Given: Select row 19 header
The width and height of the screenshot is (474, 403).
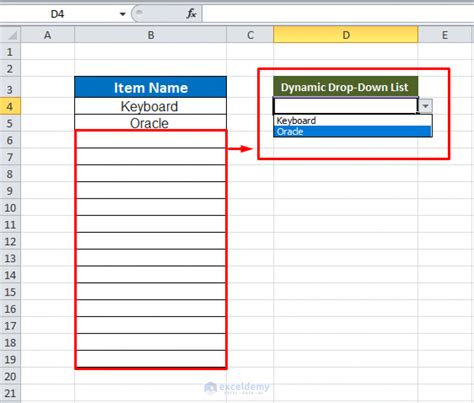Looking at the screenshot, I should coord(10,359).
